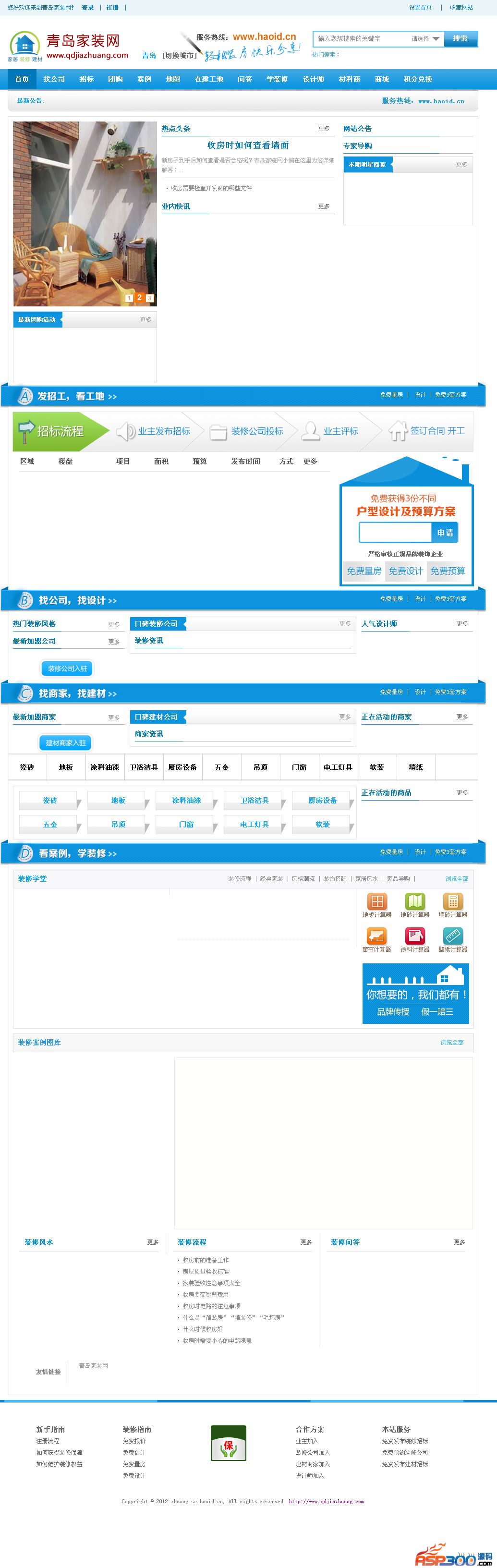Open the 地板计算器 floor calculator icon
Image resolution: width=497 pixels, height=1568 pixels.
pos(376,901)
